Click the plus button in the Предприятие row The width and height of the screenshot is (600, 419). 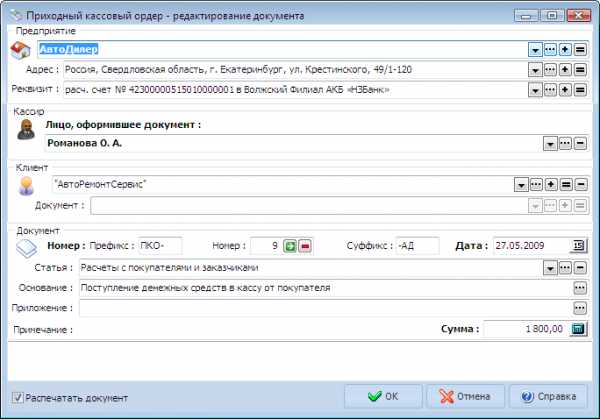point(564,49)
